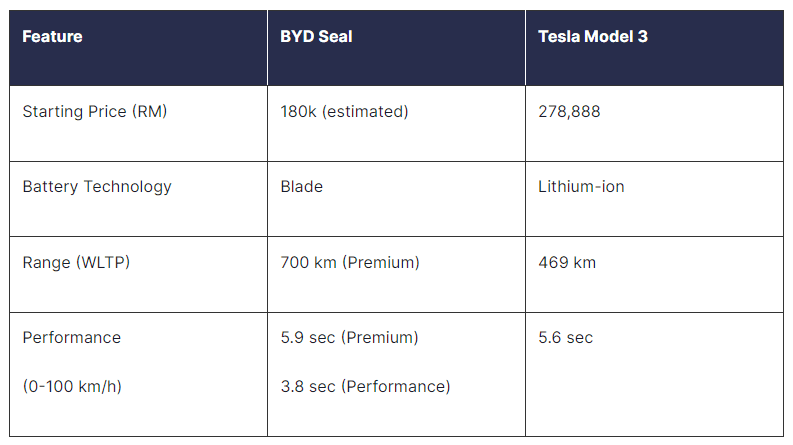Select the 278,888 price cell
Viewport: 793px width, 445px height.
[x=654, y=123]
